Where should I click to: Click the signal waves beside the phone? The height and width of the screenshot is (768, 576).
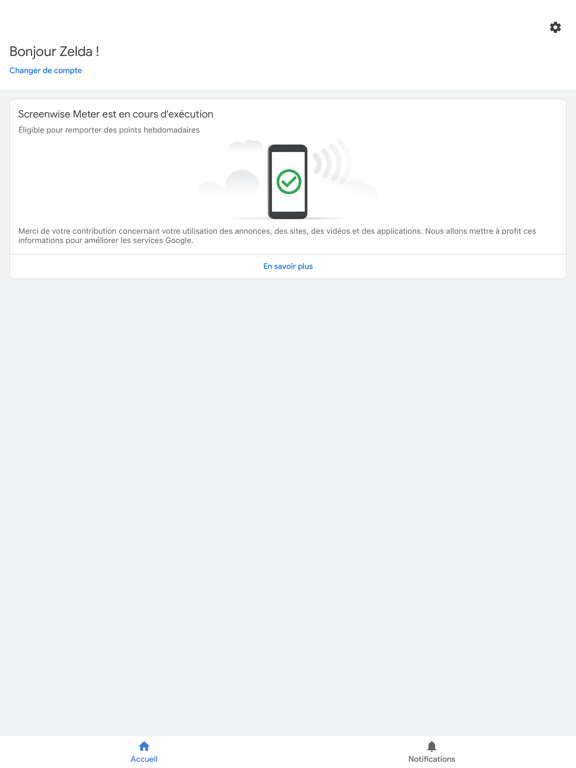(332, 162)
